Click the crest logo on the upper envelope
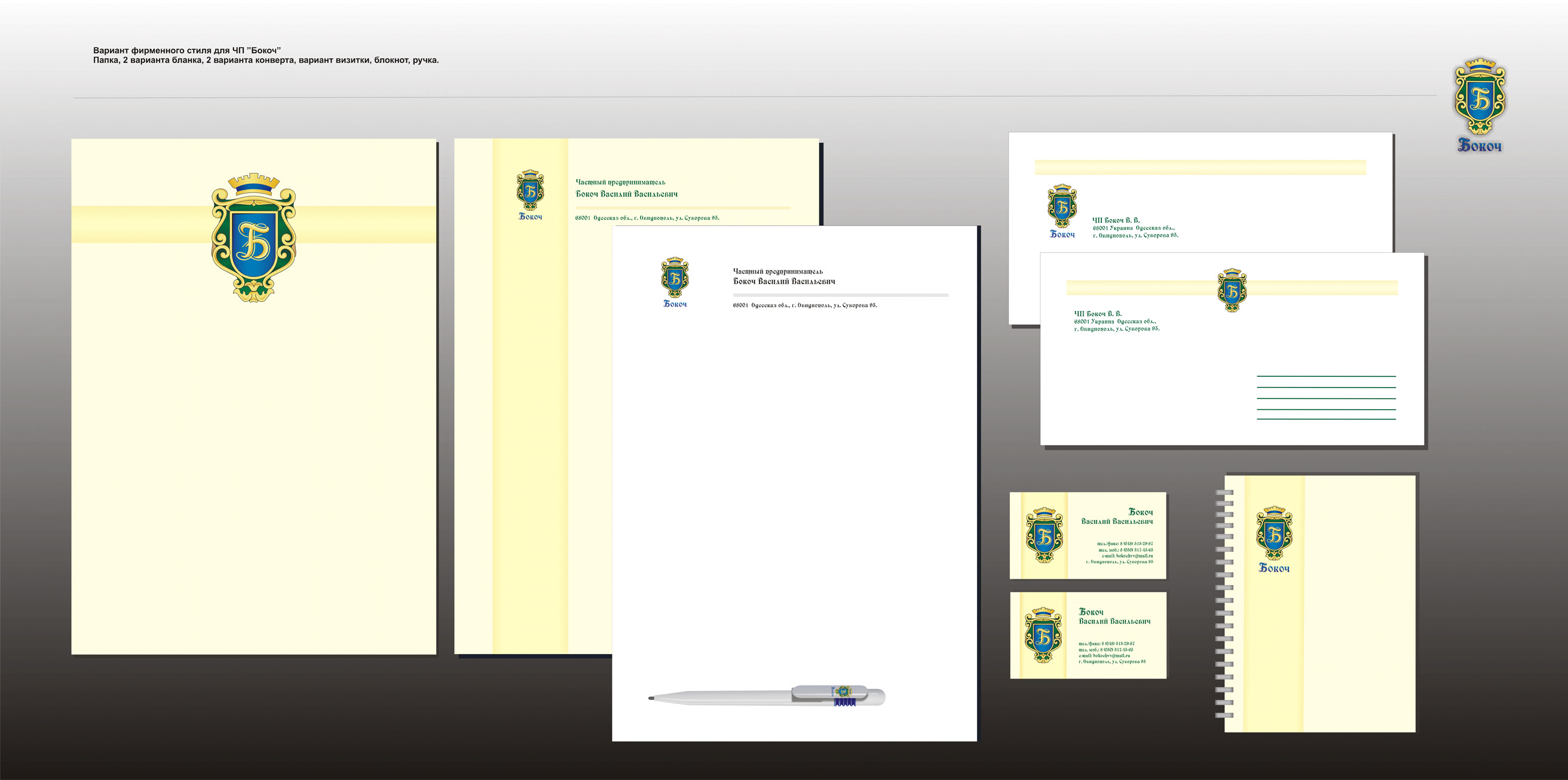Viewport: 1568px width, 780px height. pyautogui.click(x=1061, y=205)
